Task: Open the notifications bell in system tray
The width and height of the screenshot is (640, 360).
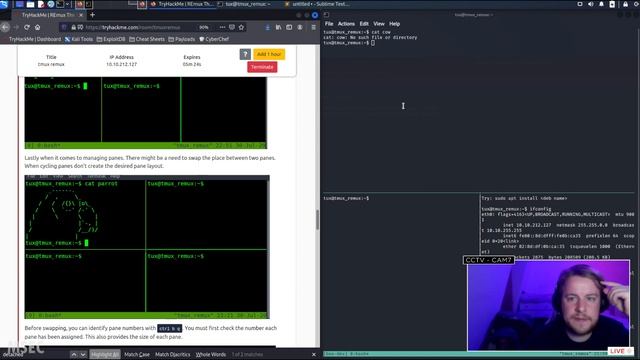Action: tap(601, 4)
